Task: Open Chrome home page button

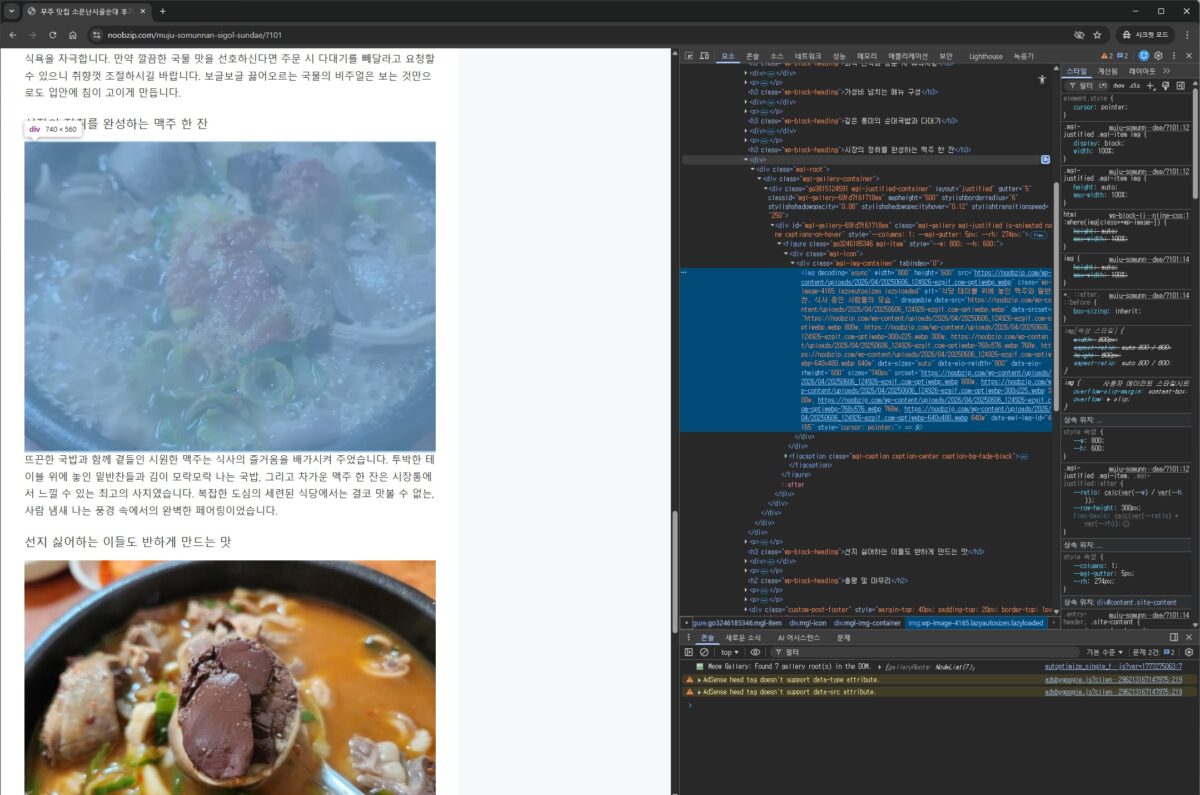Action: pyautogui.click(x=72, y=34)
